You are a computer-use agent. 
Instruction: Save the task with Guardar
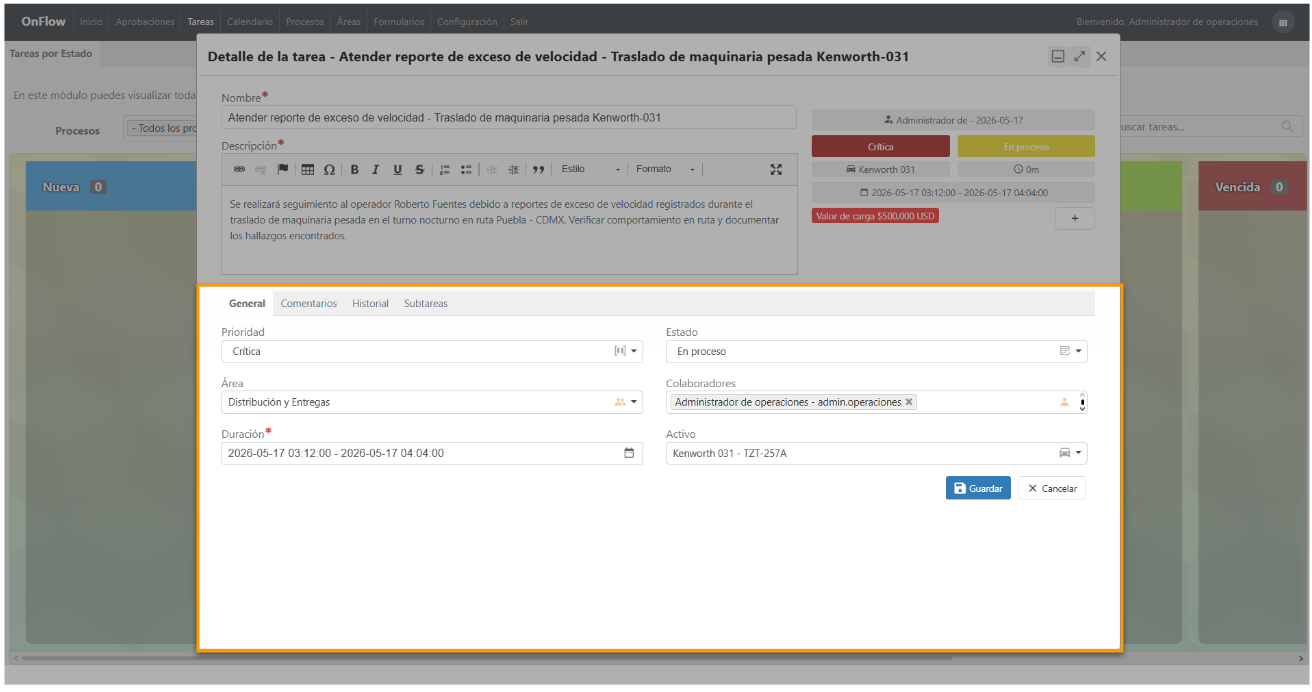(x=978, y=488)
